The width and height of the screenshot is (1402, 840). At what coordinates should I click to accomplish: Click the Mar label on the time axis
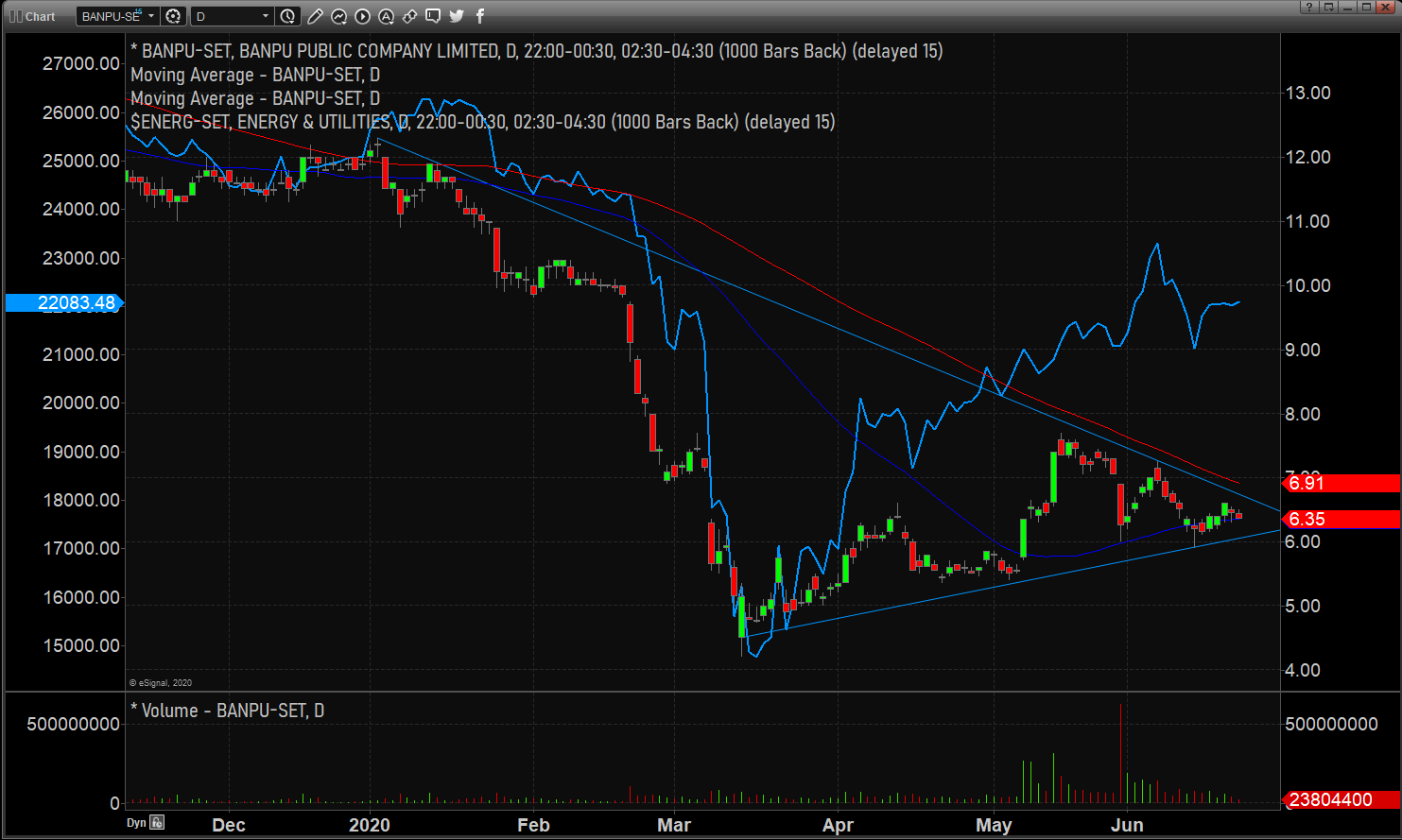[674, 825]
